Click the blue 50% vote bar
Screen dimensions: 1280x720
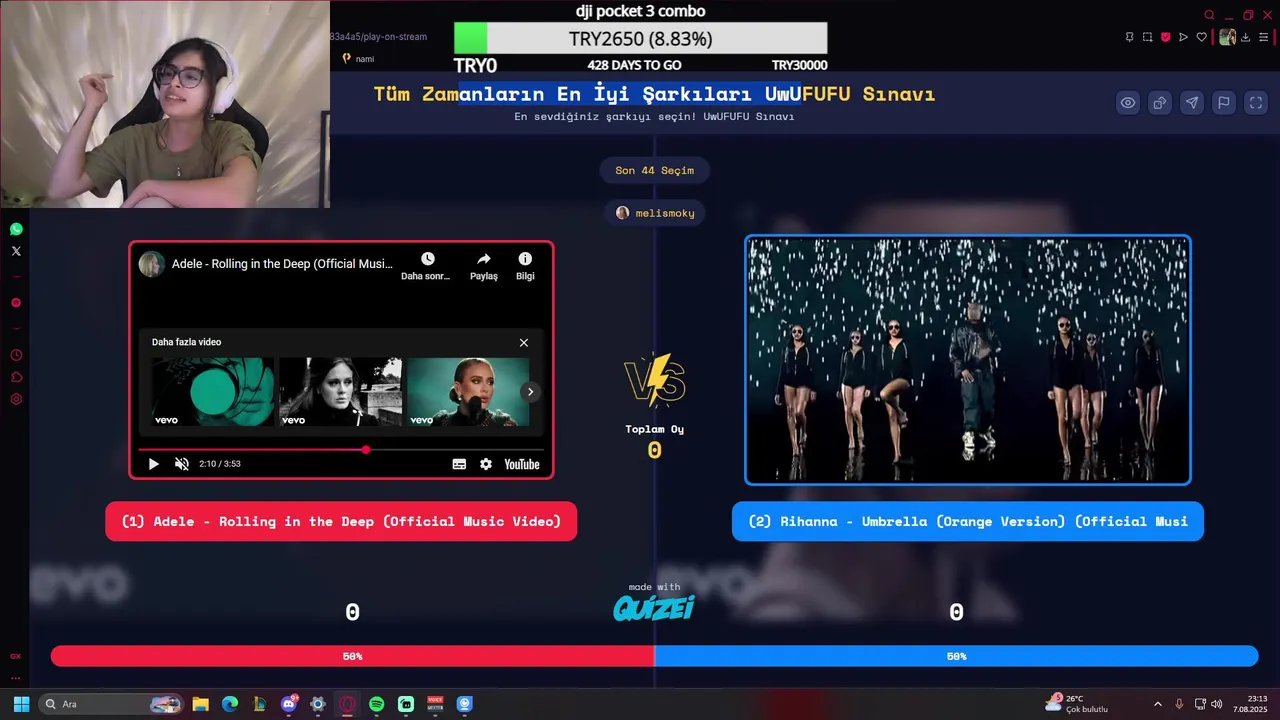[x=956, y=656]
